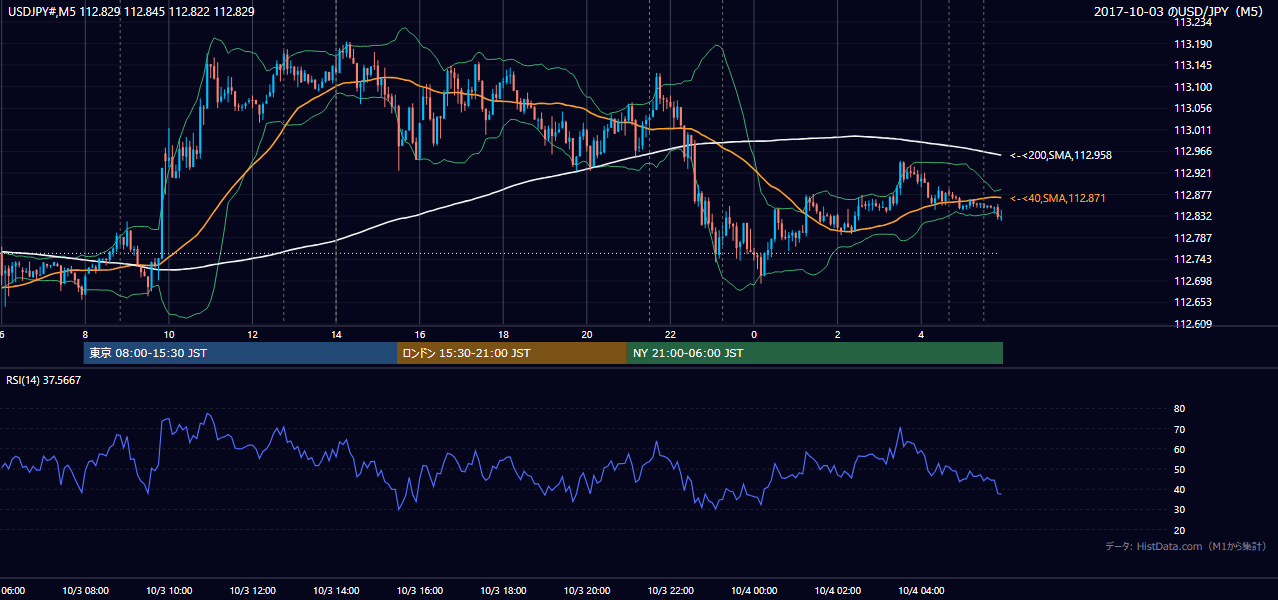Click RSI axis level 40
Viewport: 1278px width, 600px height.
pos(1179,489)
